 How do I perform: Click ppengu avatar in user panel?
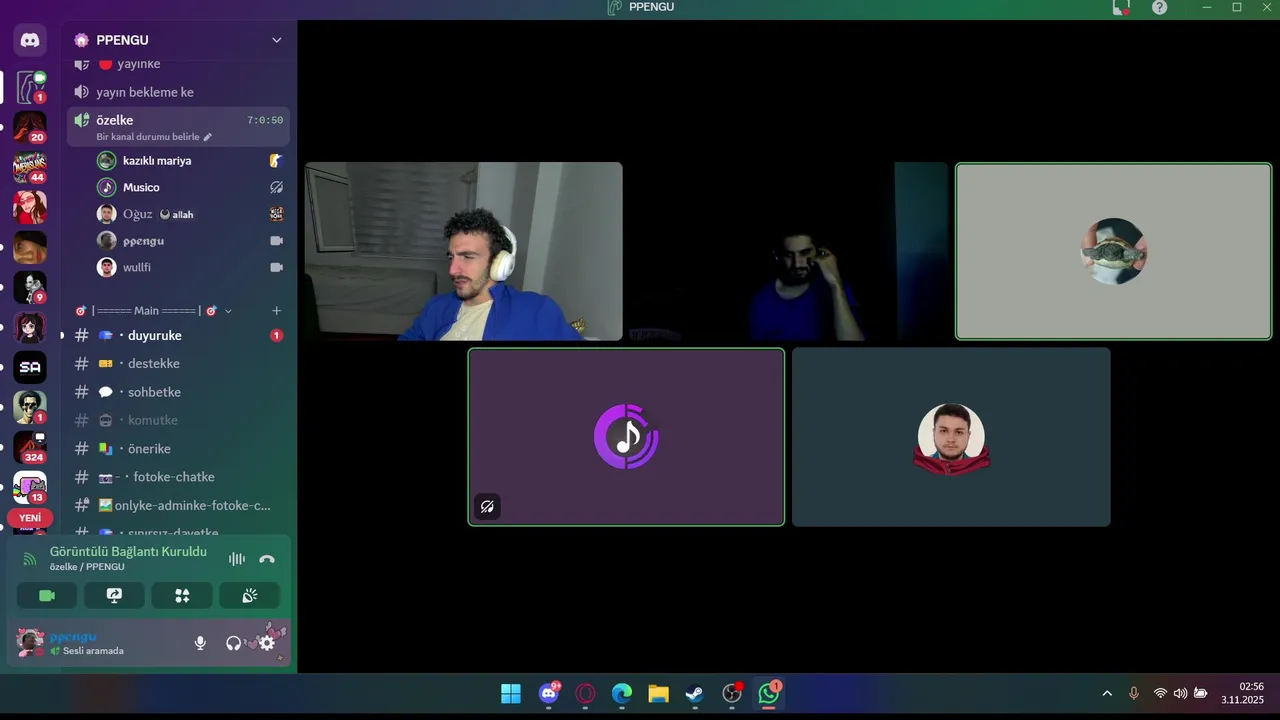[x=31, y=643]
